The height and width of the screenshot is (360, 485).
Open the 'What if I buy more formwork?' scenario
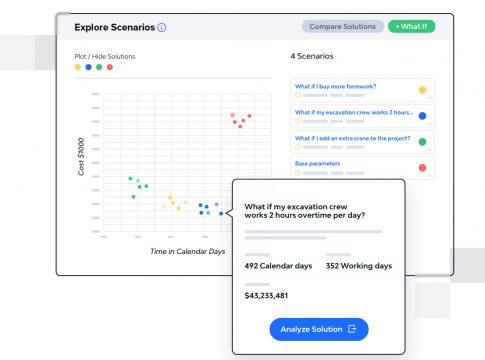(335, 86)
